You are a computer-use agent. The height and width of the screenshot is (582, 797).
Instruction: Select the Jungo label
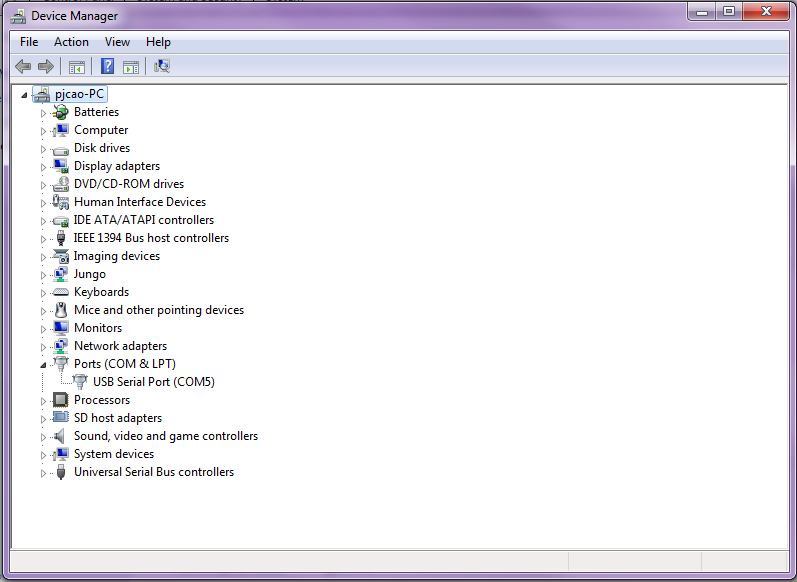click(89, 274)
